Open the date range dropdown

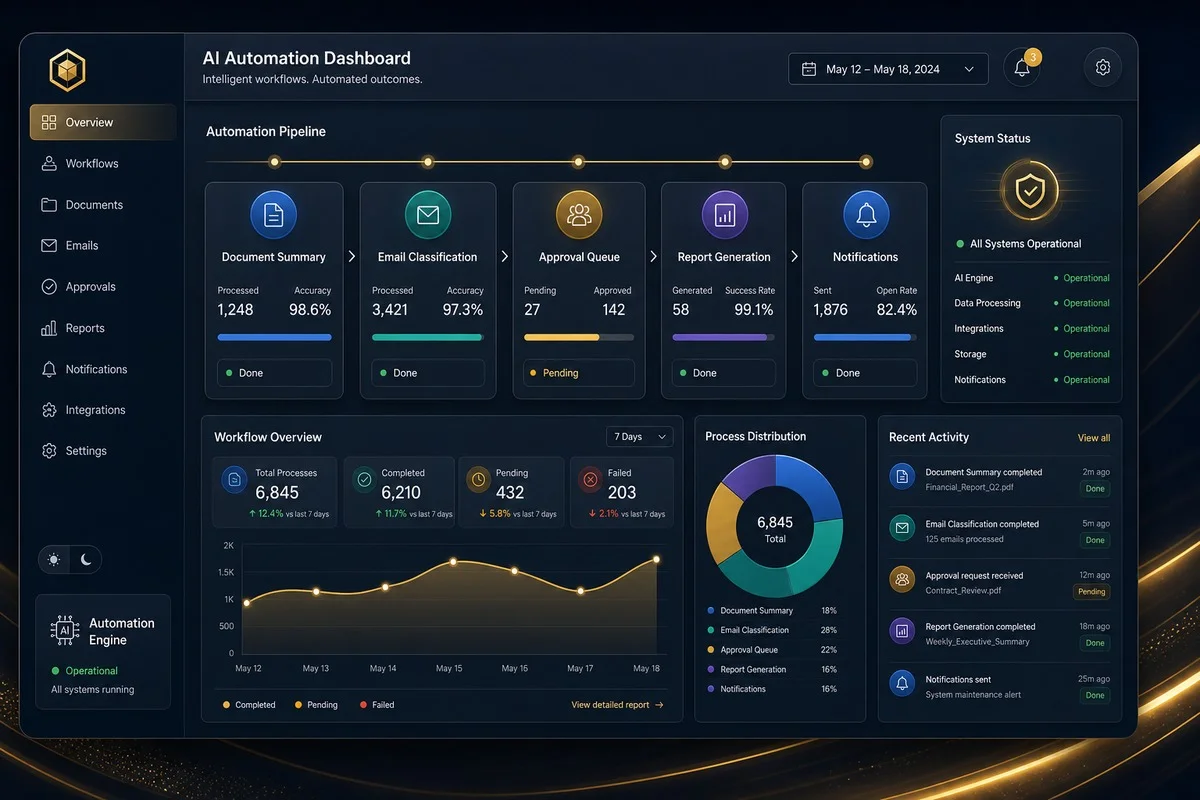click(x=888, y=69)
